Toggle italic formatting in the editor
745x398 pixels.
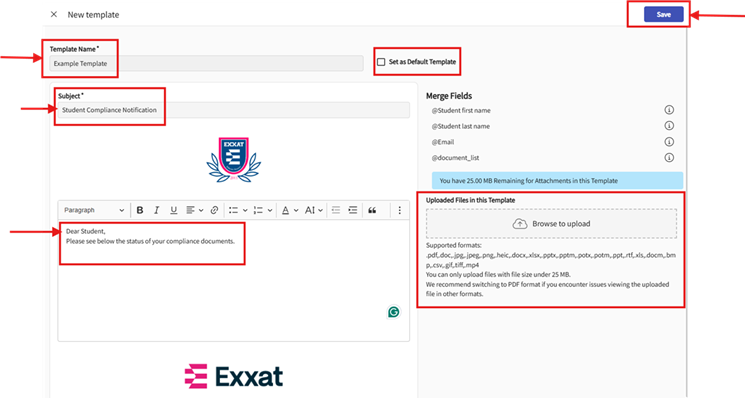156,210
